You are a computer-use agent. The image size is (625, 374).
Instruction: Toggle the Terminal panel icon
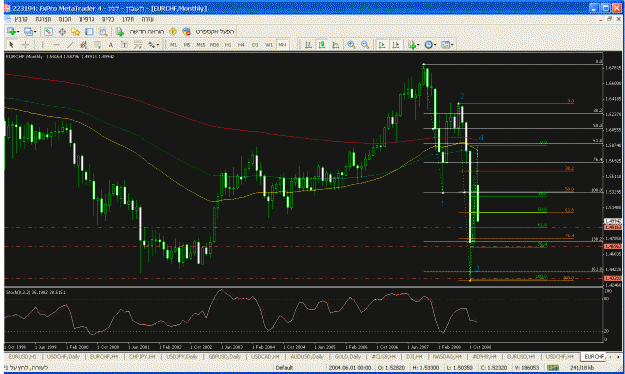click(x=89, y=31)
